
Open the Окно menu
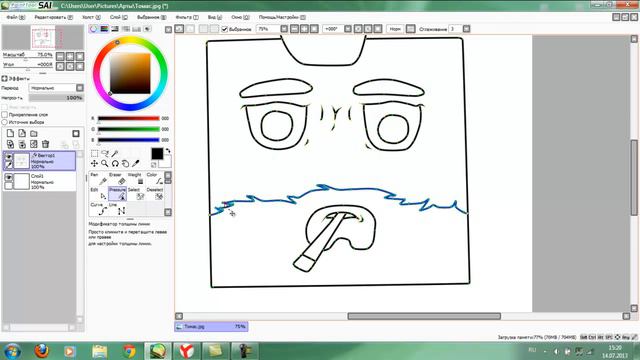click(x=240, y=17)
